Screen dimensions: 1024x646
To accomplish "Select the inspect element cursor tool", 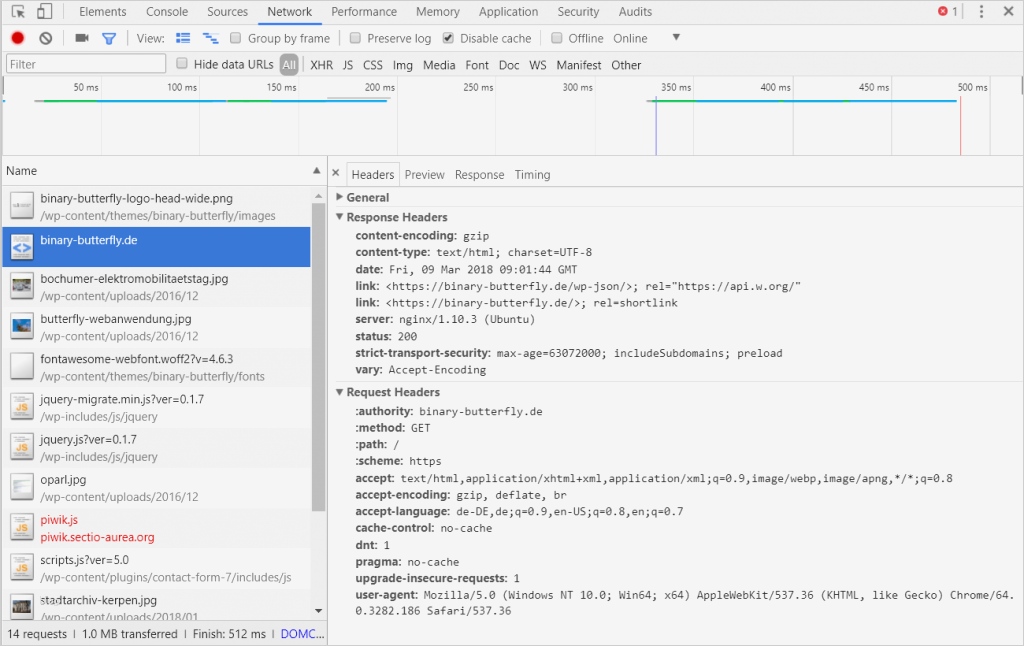I will [16, 11].
